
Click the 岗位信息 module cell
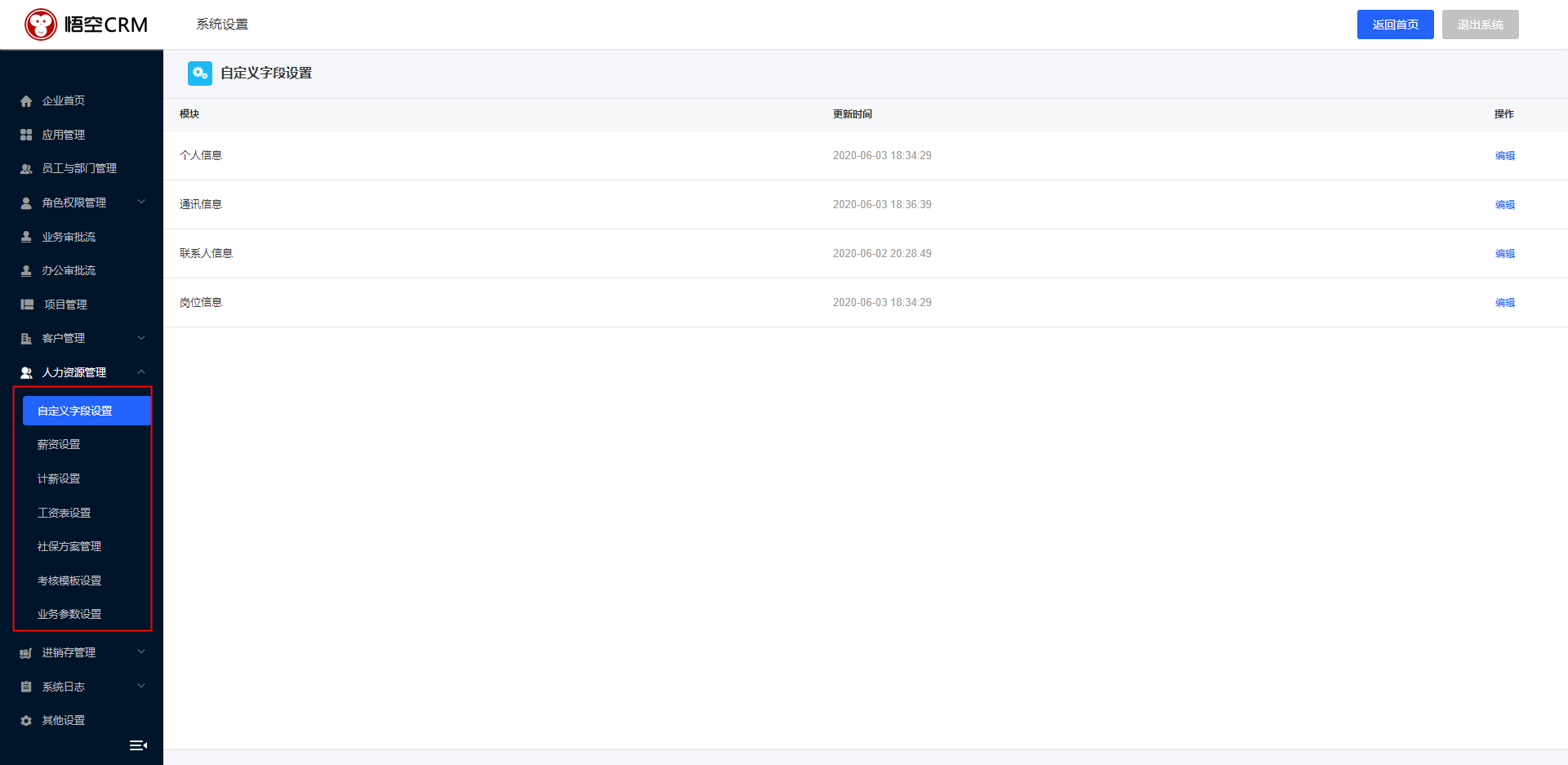point(201,302)
